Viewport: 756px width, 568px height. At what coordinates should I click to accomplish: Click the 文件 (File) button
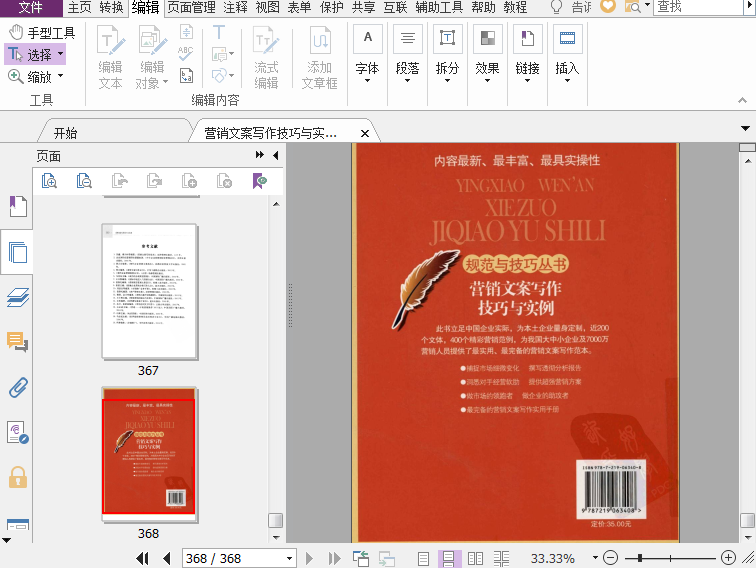pyautogui.click(x=31, y=8)
